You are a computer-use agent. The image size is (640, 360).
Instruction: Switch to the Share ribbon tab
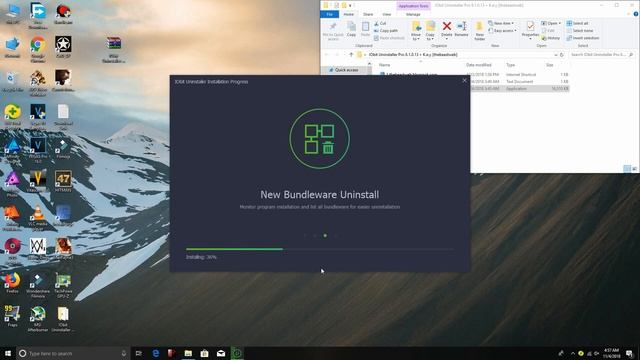pos(368,14)
